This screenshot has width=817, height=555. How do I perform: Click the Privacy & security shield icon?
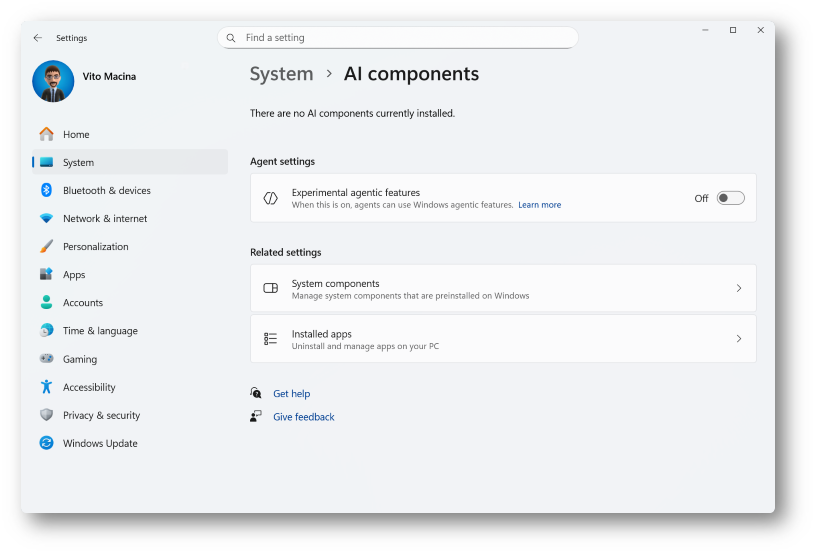[46, 415]
